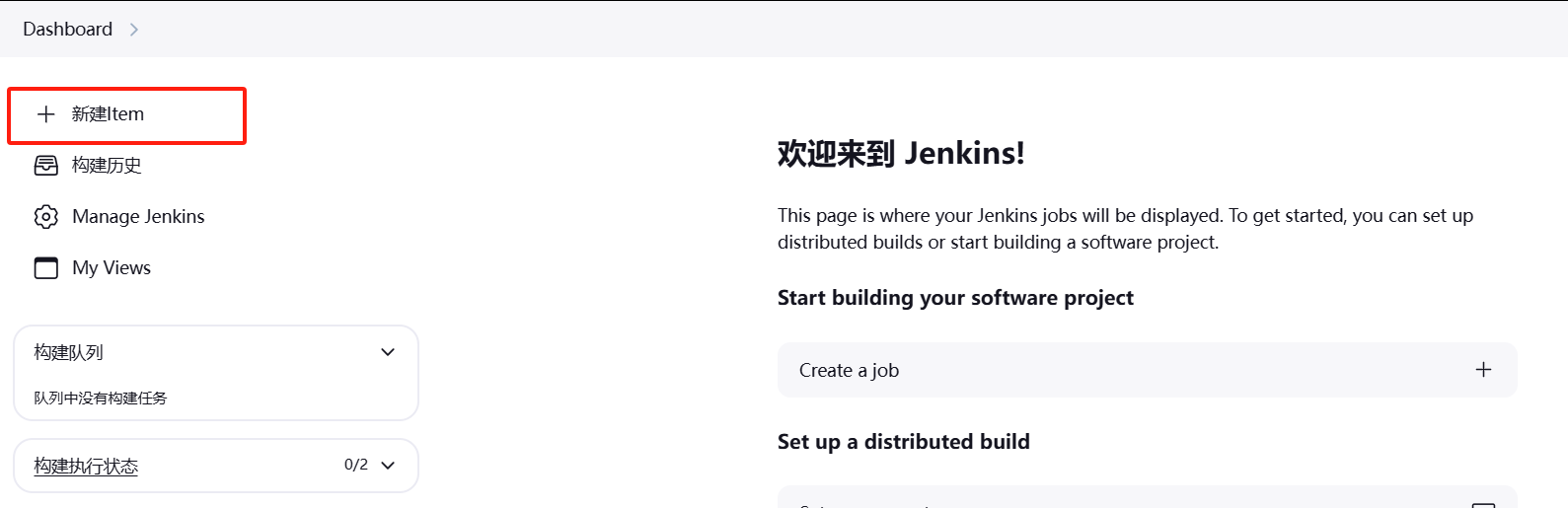This screenshot has width=1568, height=508.
Task: Click the Create a job button
Action: [x=1147, y=370]
